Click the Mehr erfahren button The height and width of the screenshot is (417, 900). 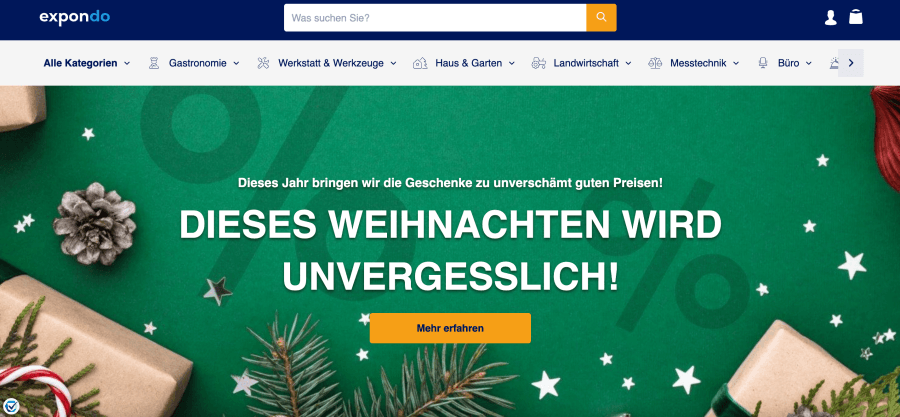[x=450, y=328]
